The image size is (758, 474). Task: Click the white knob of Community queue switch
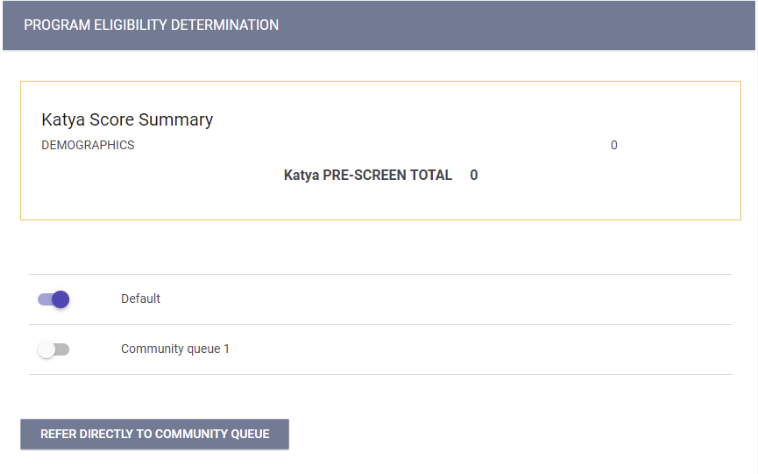point(46,350)
